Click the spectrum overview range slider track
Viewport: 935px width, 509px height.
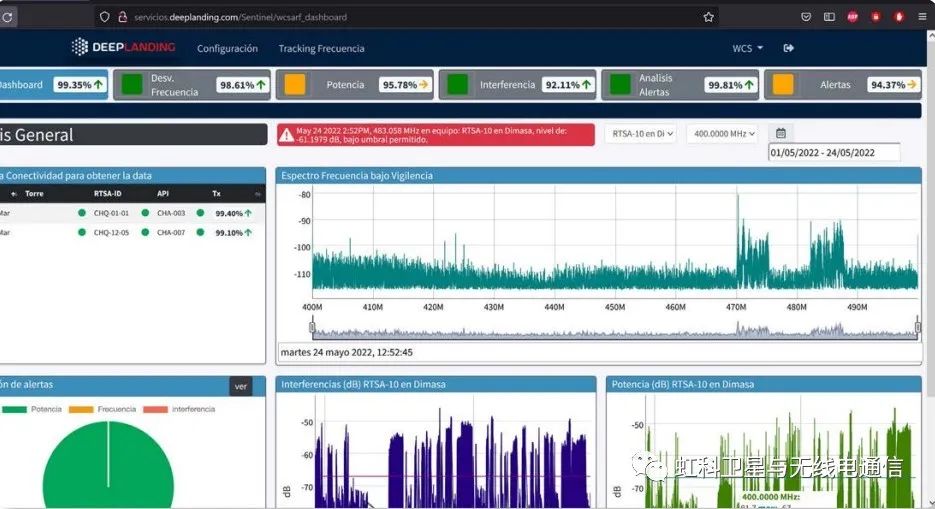(615, 331)
